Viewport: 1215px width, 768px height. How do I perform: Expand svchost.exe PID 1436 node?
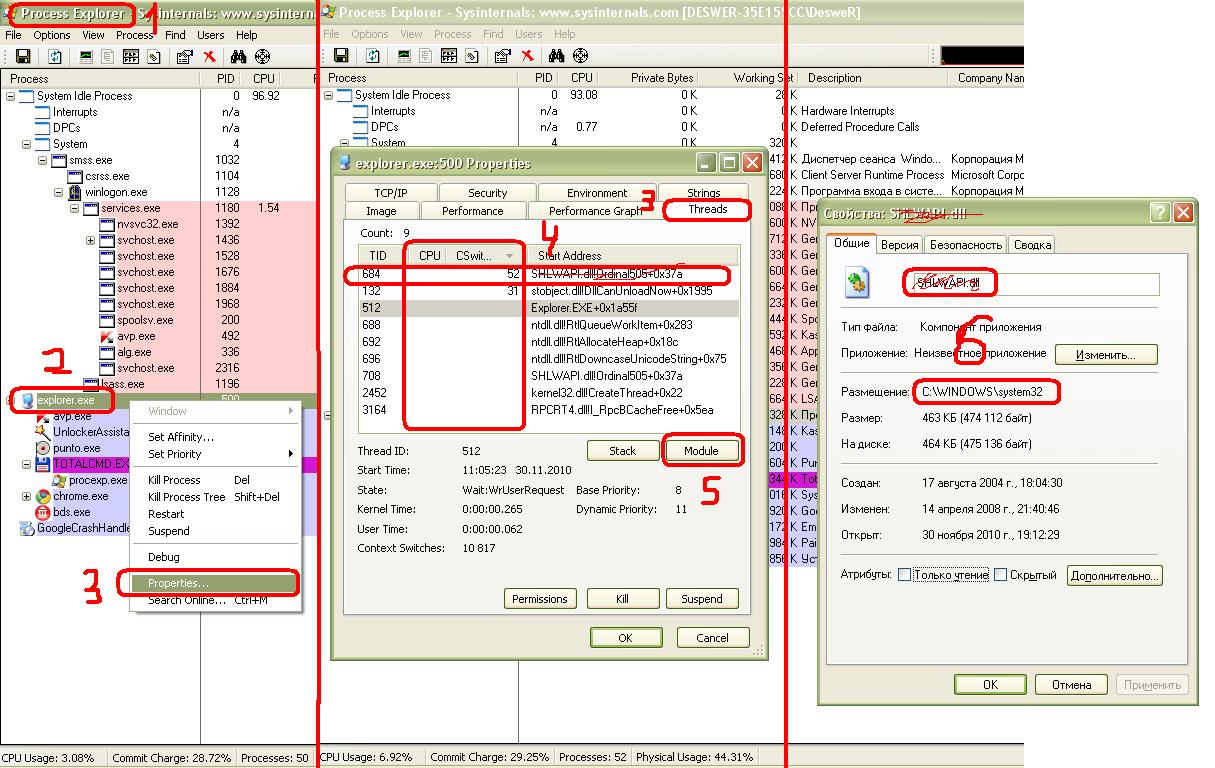click(x=91, y=240)
